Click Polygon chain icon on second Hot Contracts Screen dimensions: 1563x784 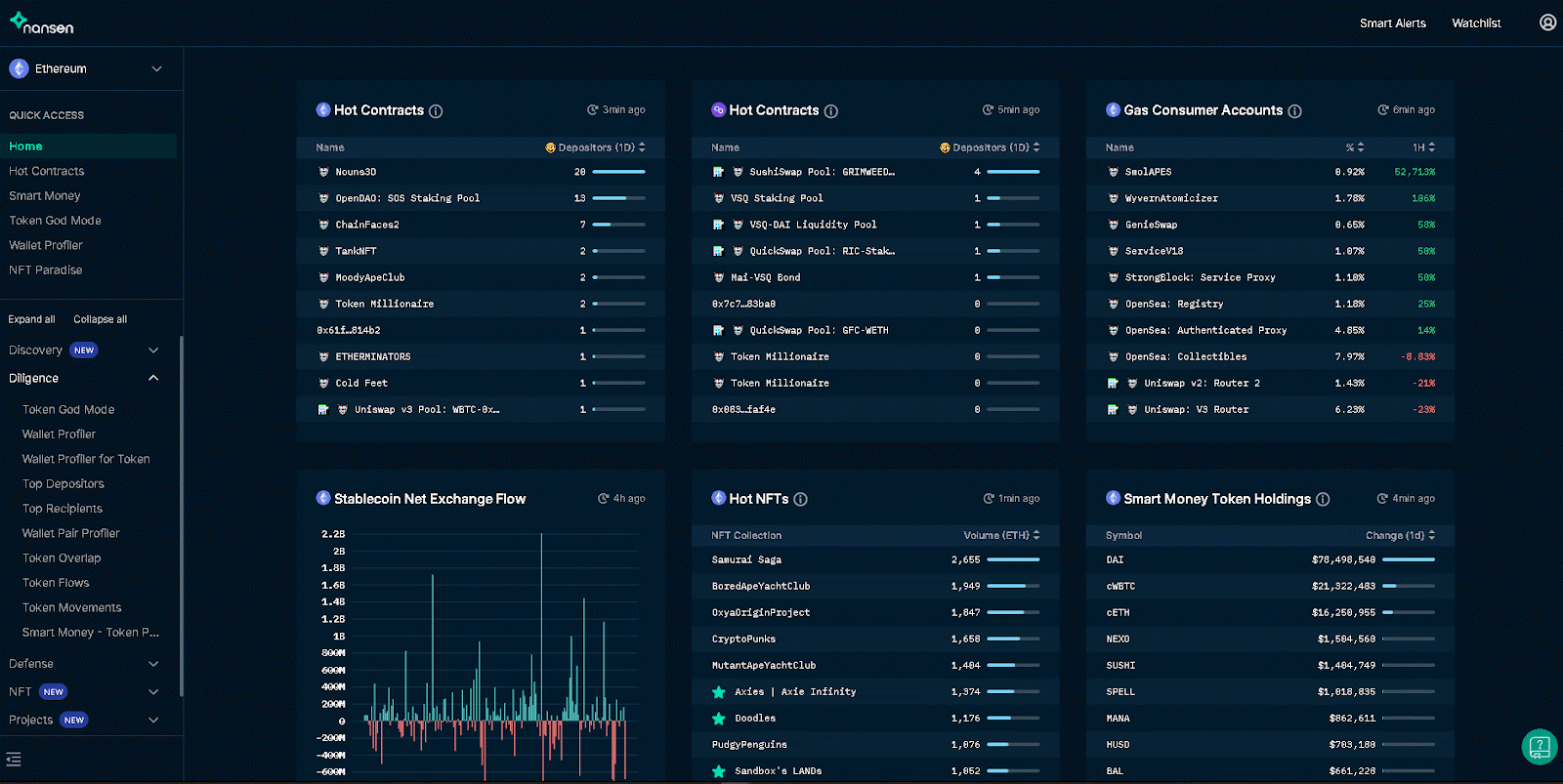tap(718, 110)
